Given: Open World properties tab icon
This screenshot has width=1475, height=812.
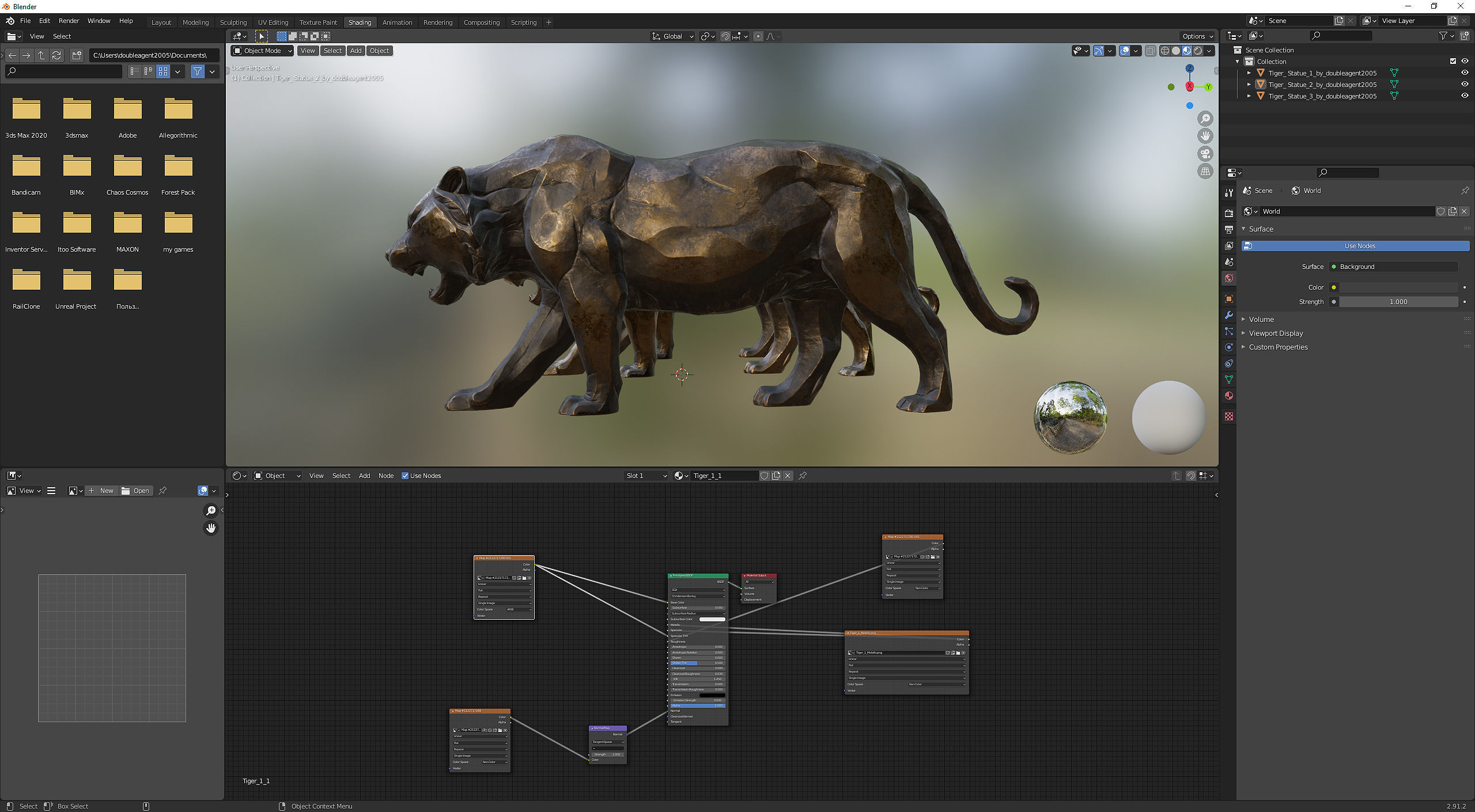Looking at the screenshot, I should [1229, 278].
